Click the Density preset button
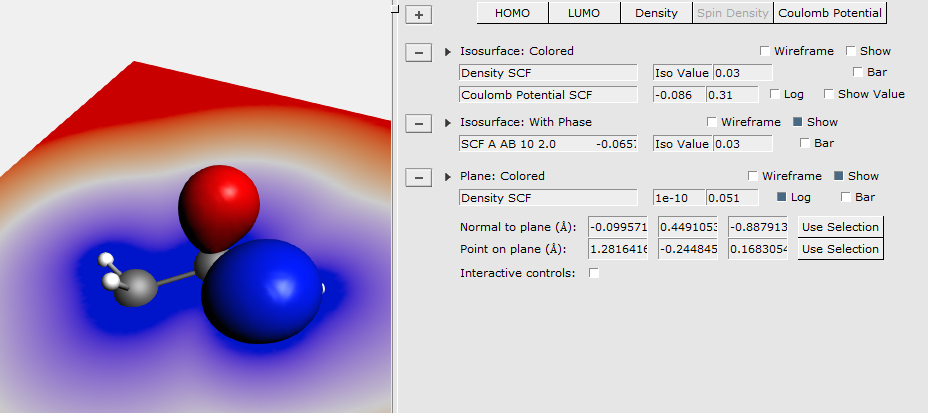The image size is (928, 413). coord(656,13)
